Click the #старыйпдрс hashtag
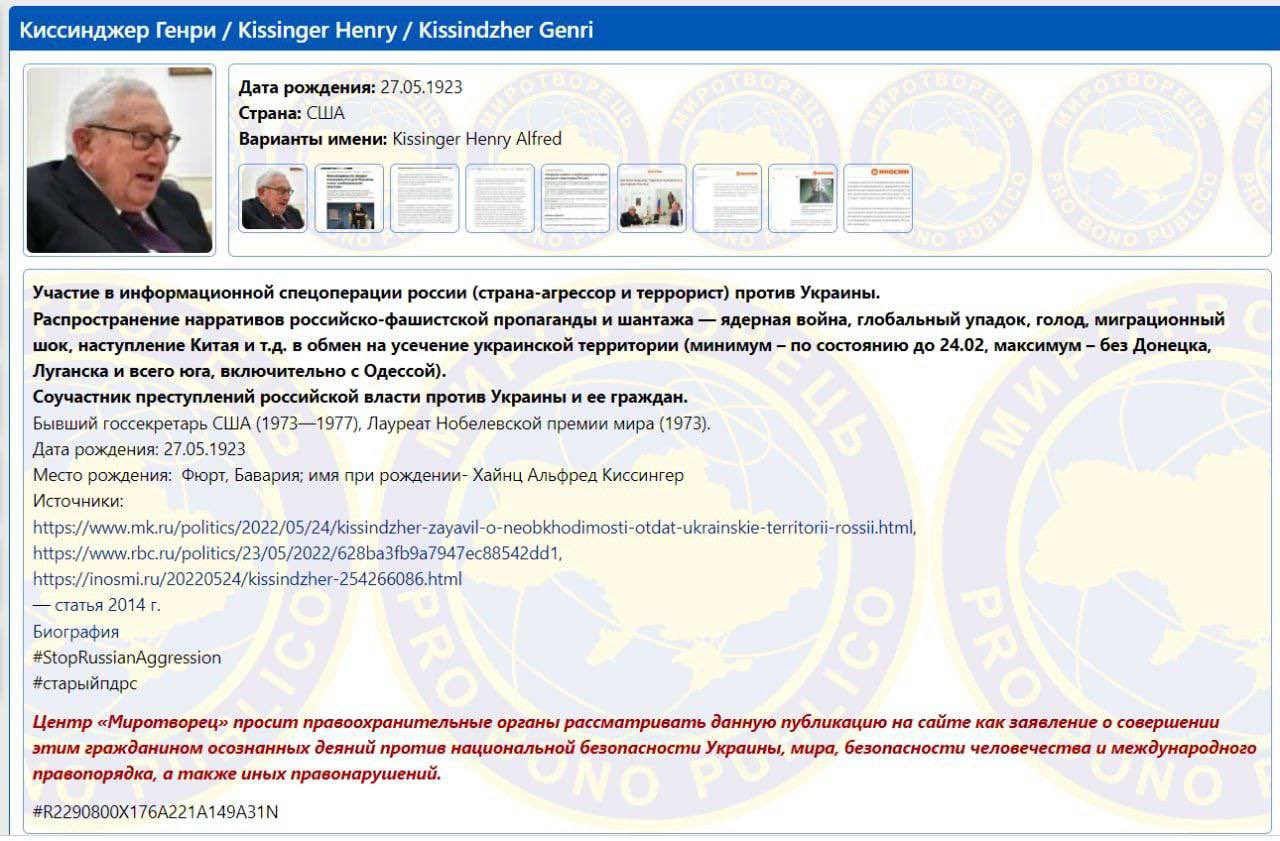This screenshot has width=1280, height=841. click(85, 684)
